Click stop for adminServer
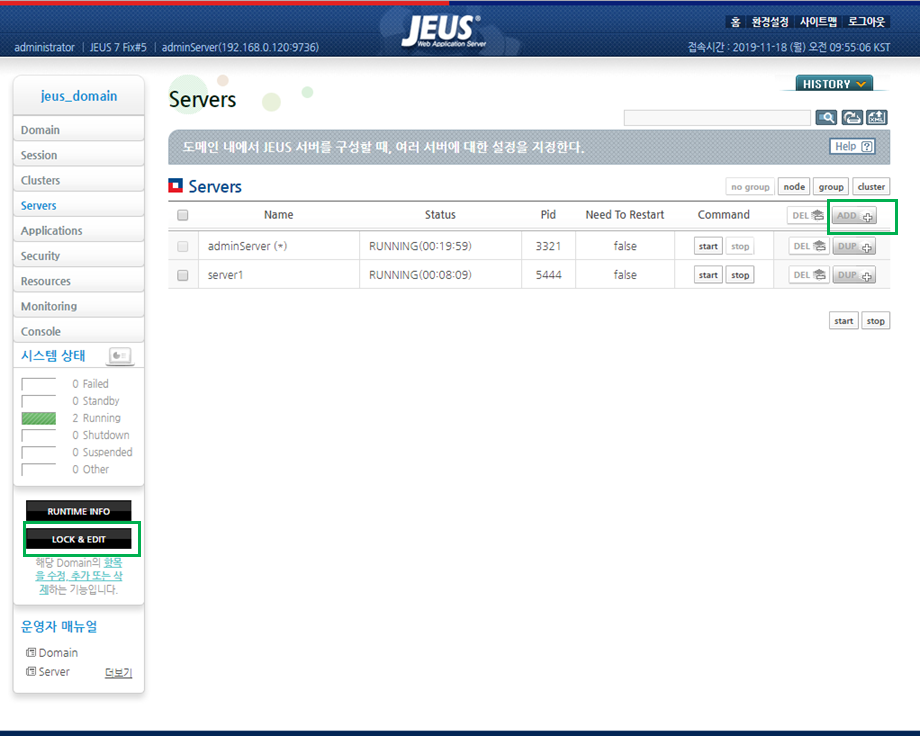The height and width of the screenshot is (736, 920). [x=740, y=247]
